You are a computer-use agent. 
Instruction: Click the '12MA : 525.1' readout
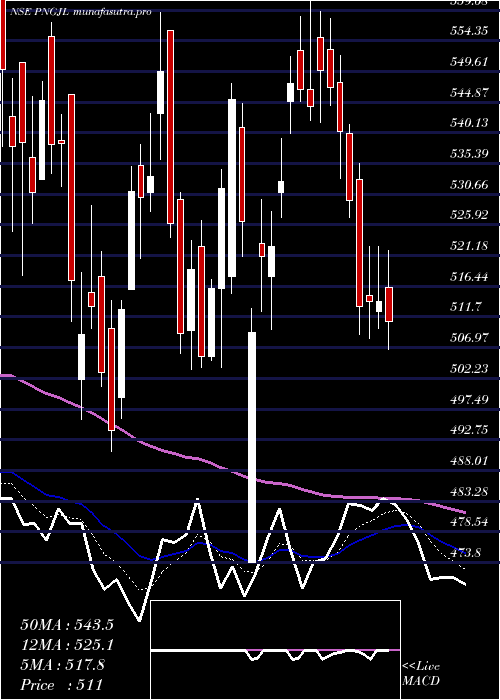point(67,645)
